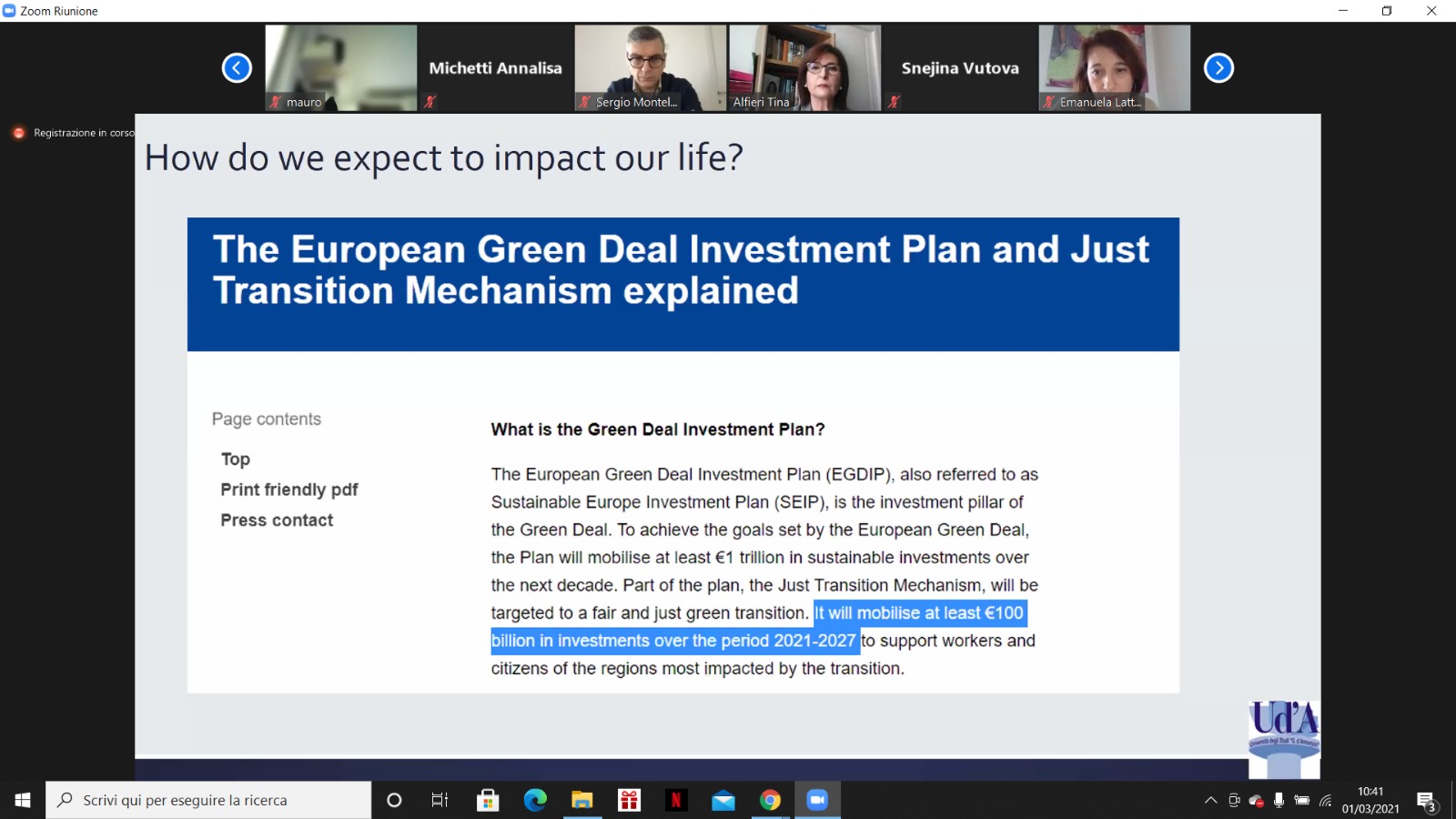Click the microphone icon in system tray

coord(1279,800)
